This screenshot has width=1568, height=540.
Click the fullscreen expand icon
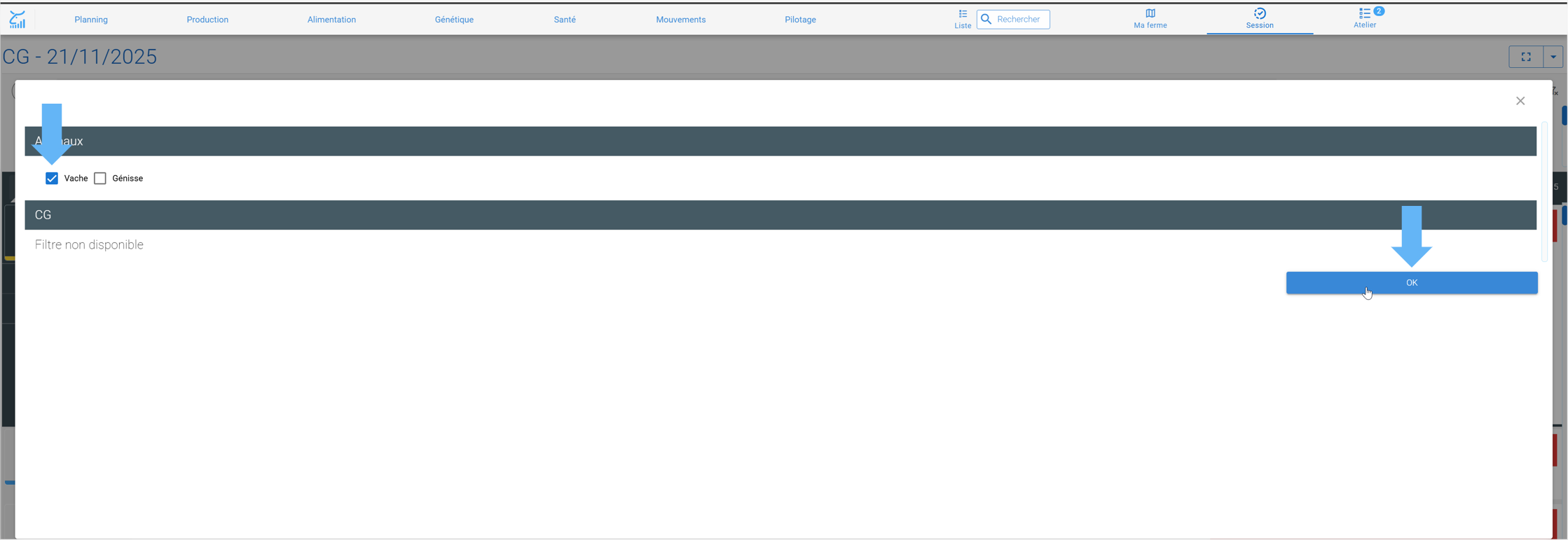tap(1526, 57)
